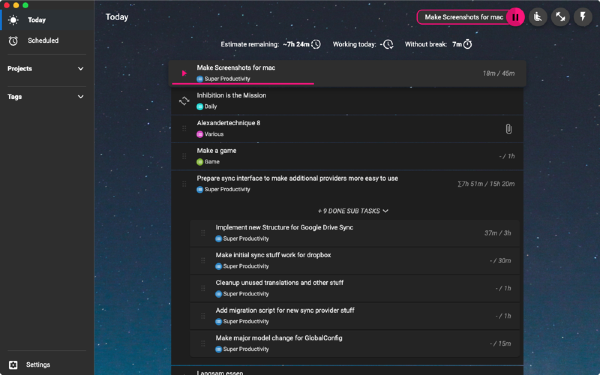This screenshot has height=375, width=600.
Task: Click the repeat icon on Inhibition is the Mission
Action: (x=184, y=101)
